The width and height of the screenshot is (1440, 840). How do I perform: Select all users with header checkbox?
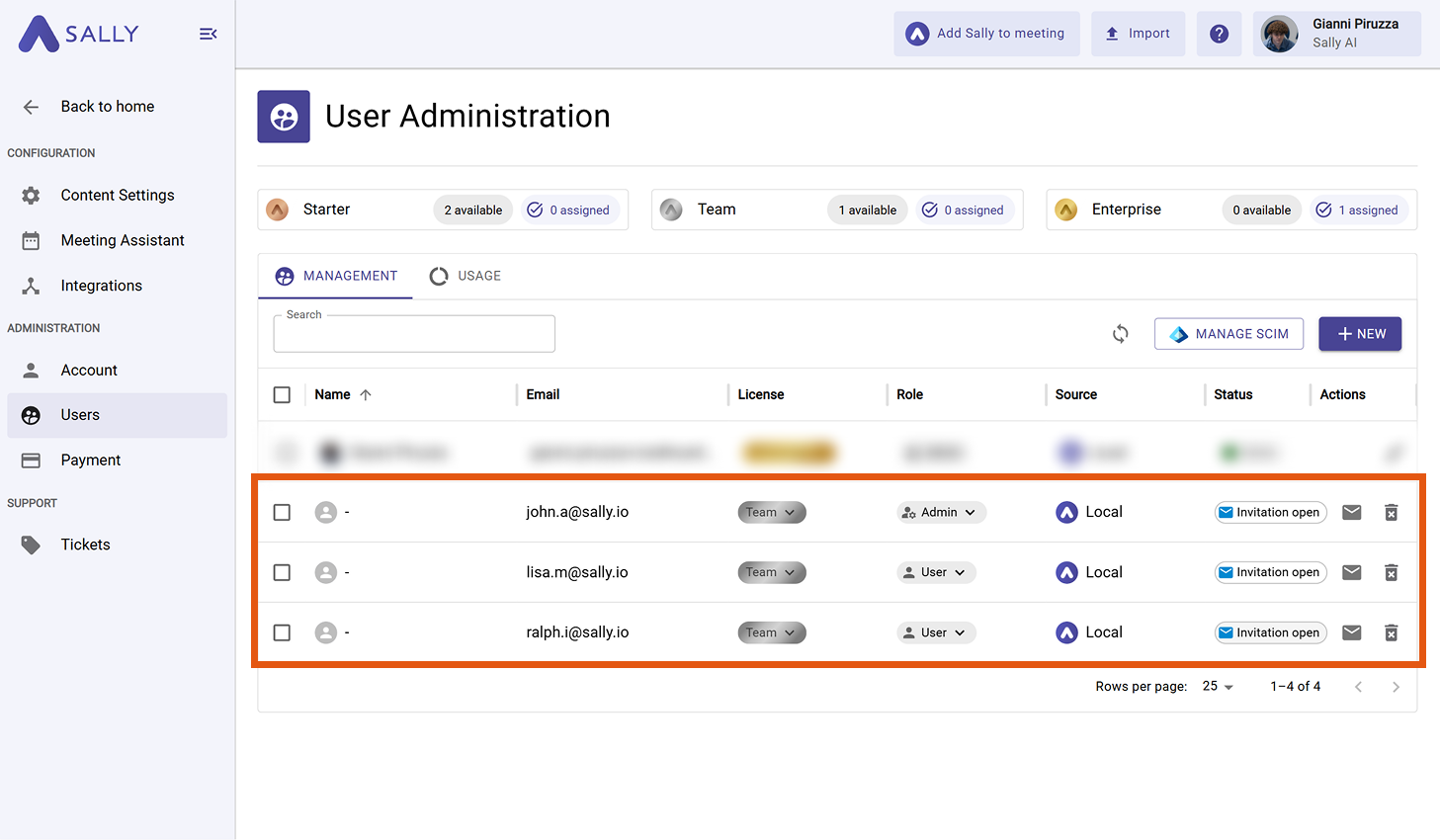(x=282, y=394)
